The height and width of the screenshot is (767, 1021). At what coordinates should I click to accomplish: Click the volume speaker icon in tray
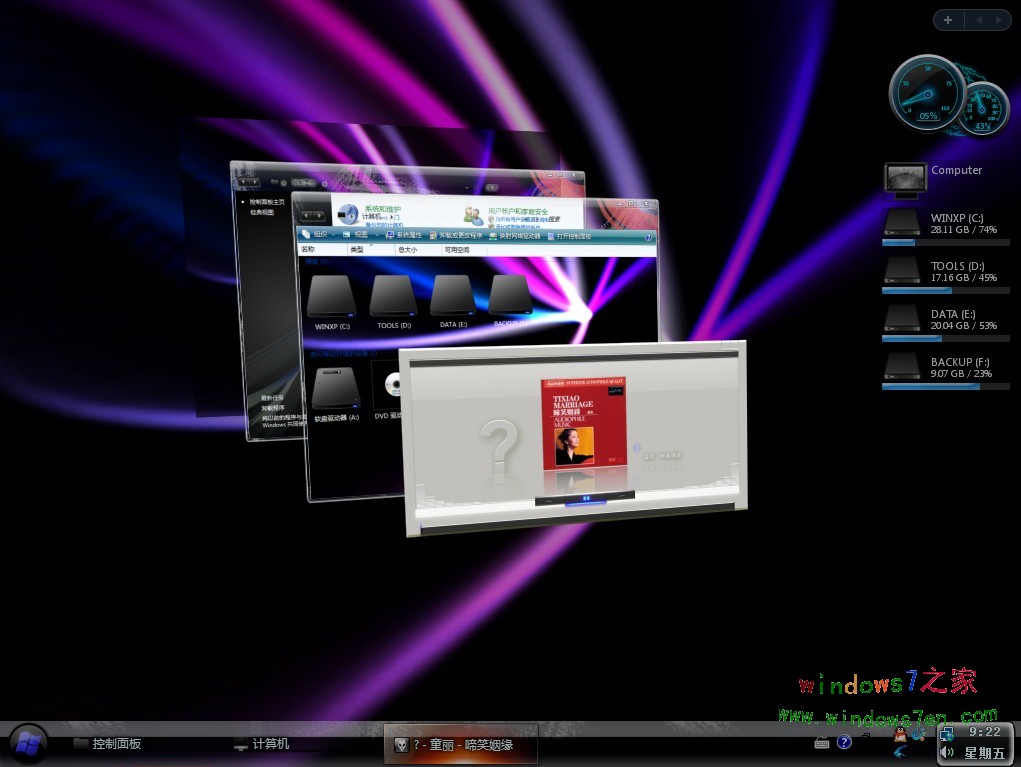click(946, 753)
